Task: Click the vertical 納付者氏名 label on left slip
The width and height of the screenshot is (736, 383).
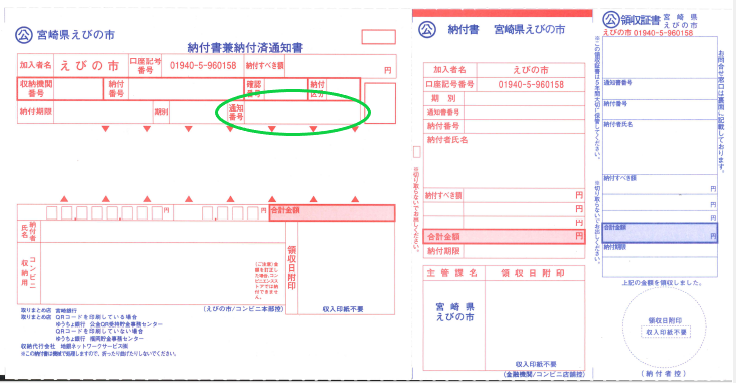Action: (29, 231)
